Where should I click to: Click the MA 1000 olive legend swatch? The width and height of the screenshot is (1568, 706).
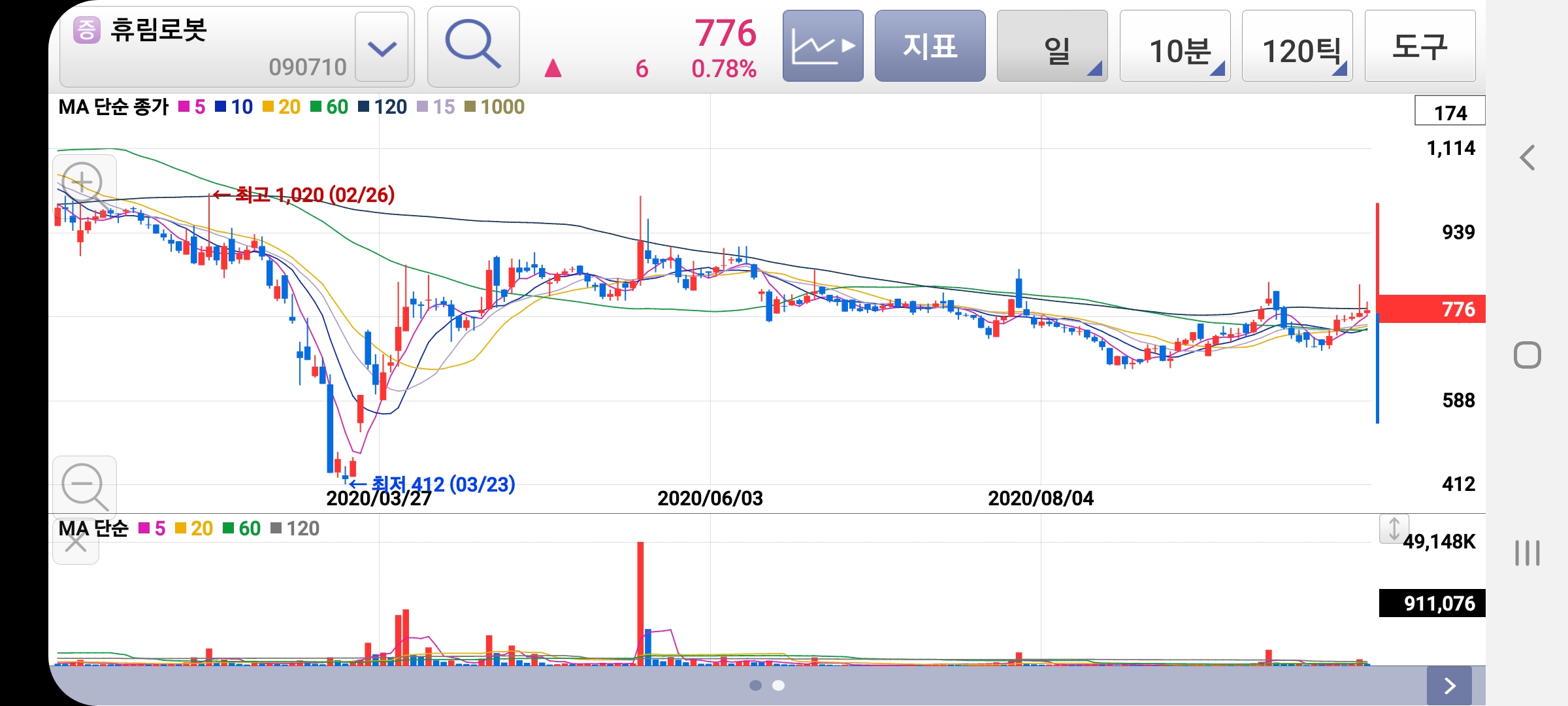[x=470, y=107]
